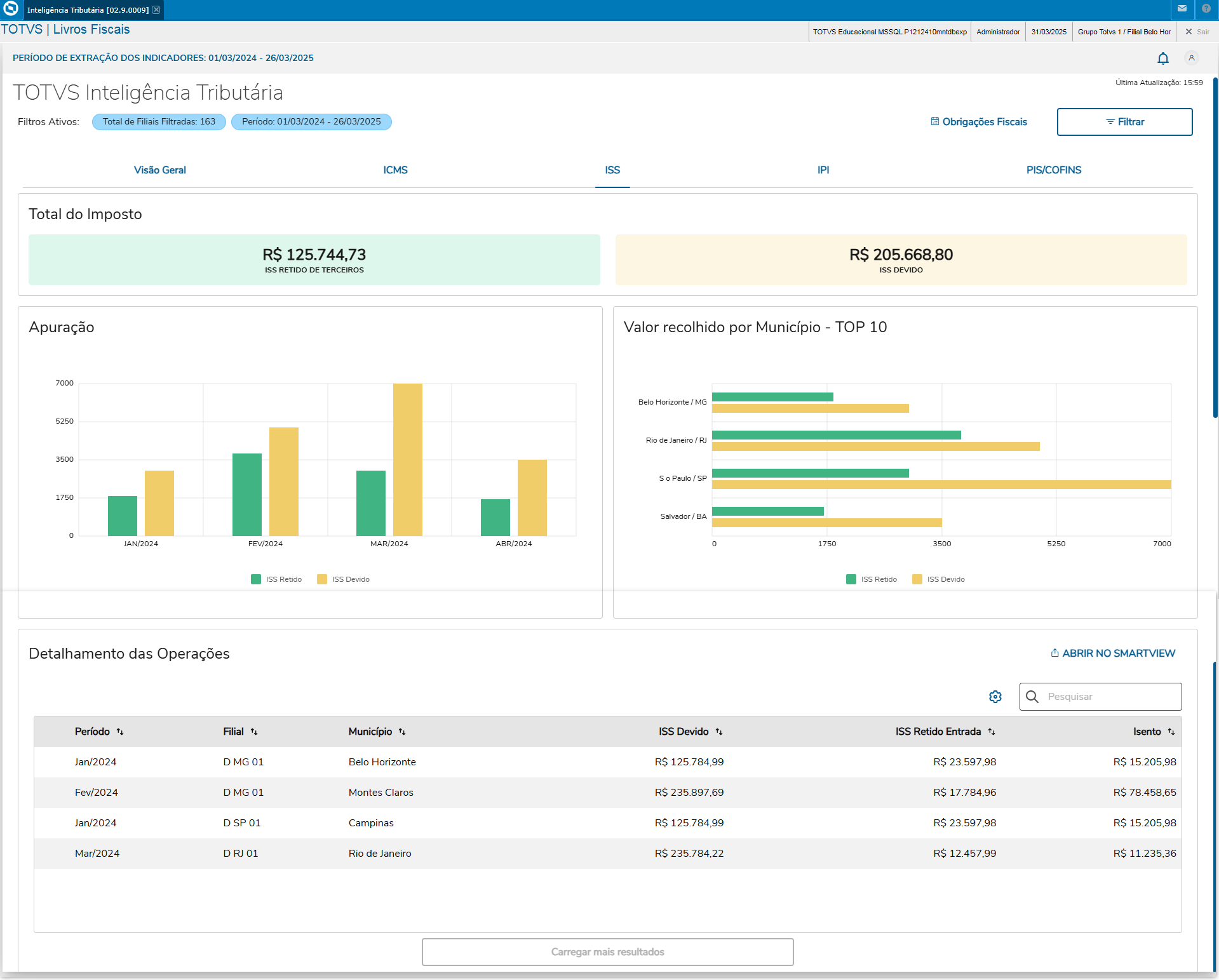Switch to the PIS/COFINS tab
The width and height of the screenshot is (1219, 980).
tap(1053, 170)
